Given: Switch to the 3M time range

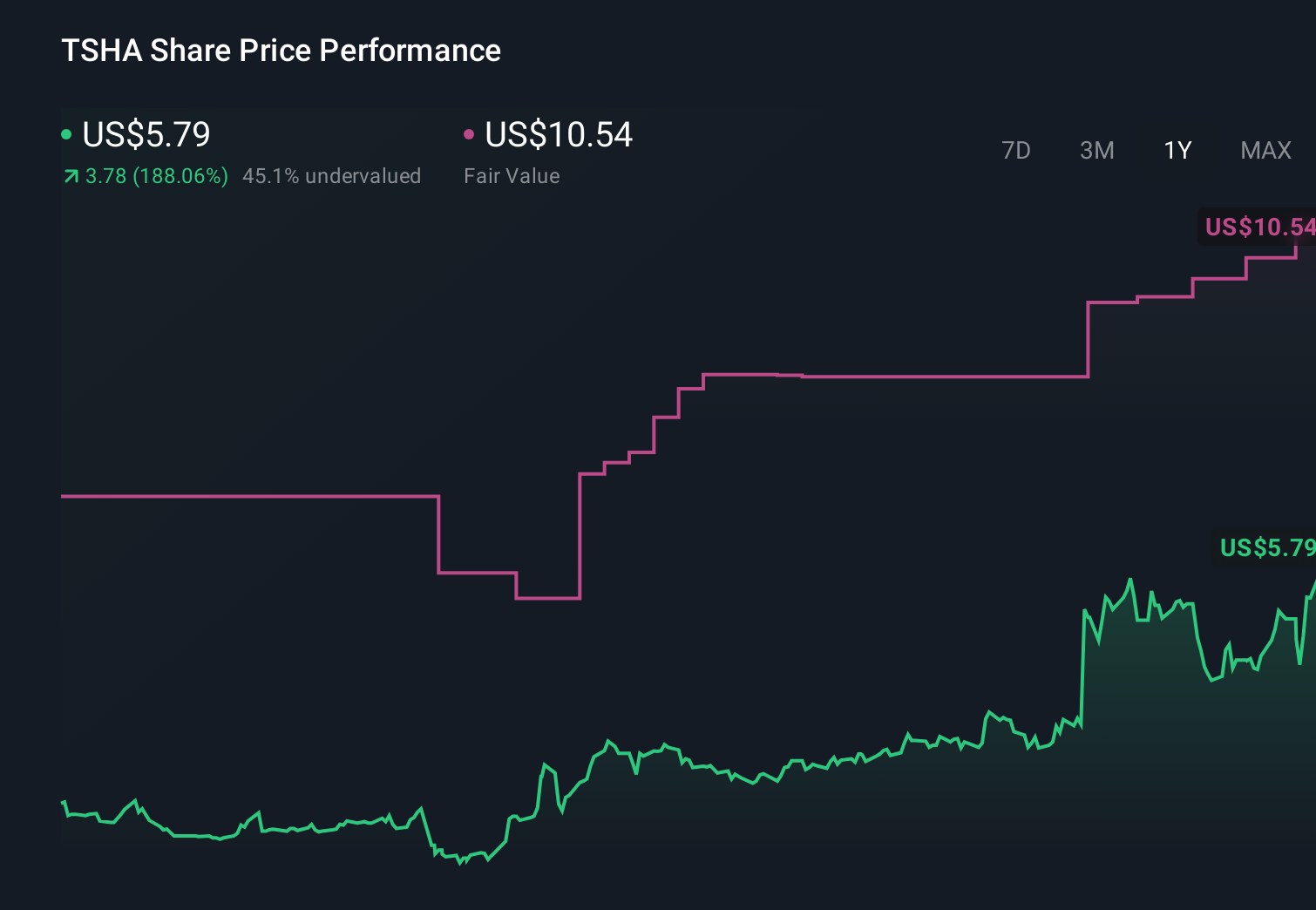Looking at the screenshot, I should pyautogui.click(x=1096, y=151).
